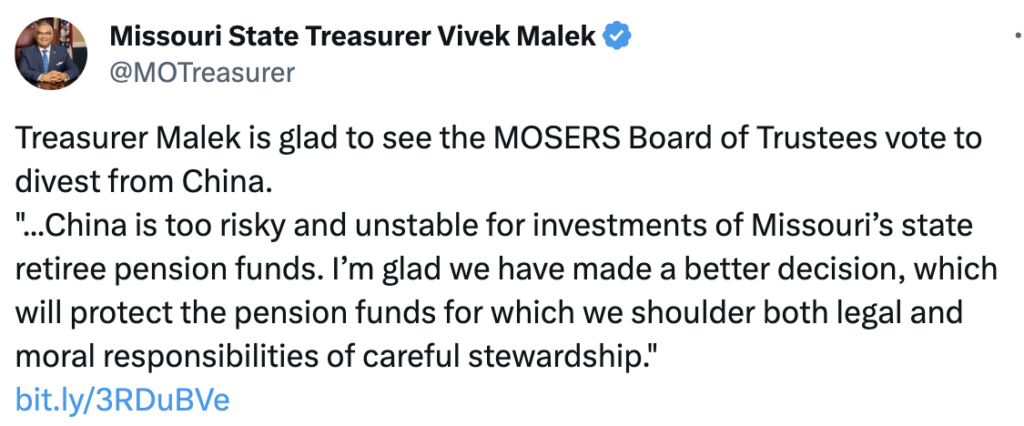Visit the @MOTreasurer handle

coord(202,73)
